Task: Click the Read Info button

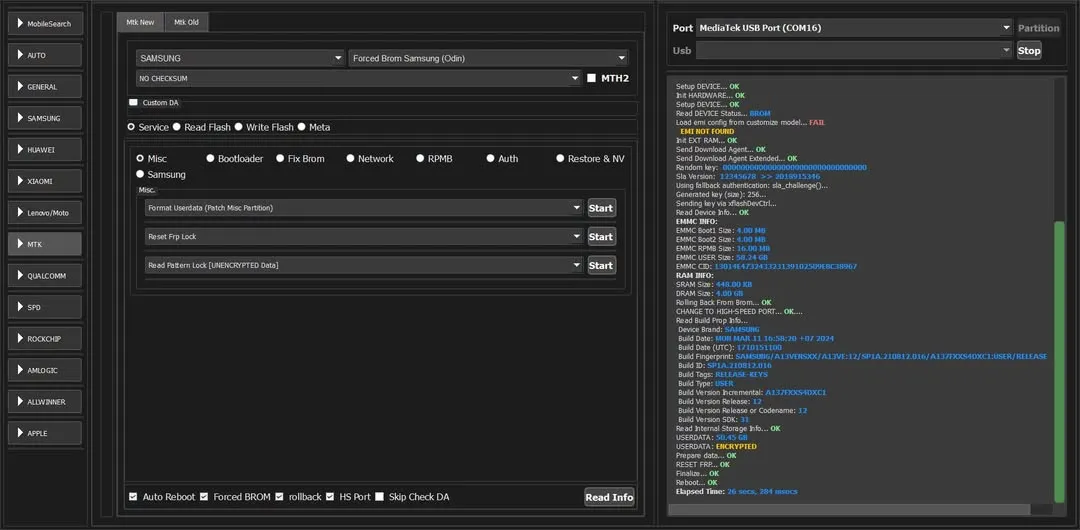Action: point(609,497)
